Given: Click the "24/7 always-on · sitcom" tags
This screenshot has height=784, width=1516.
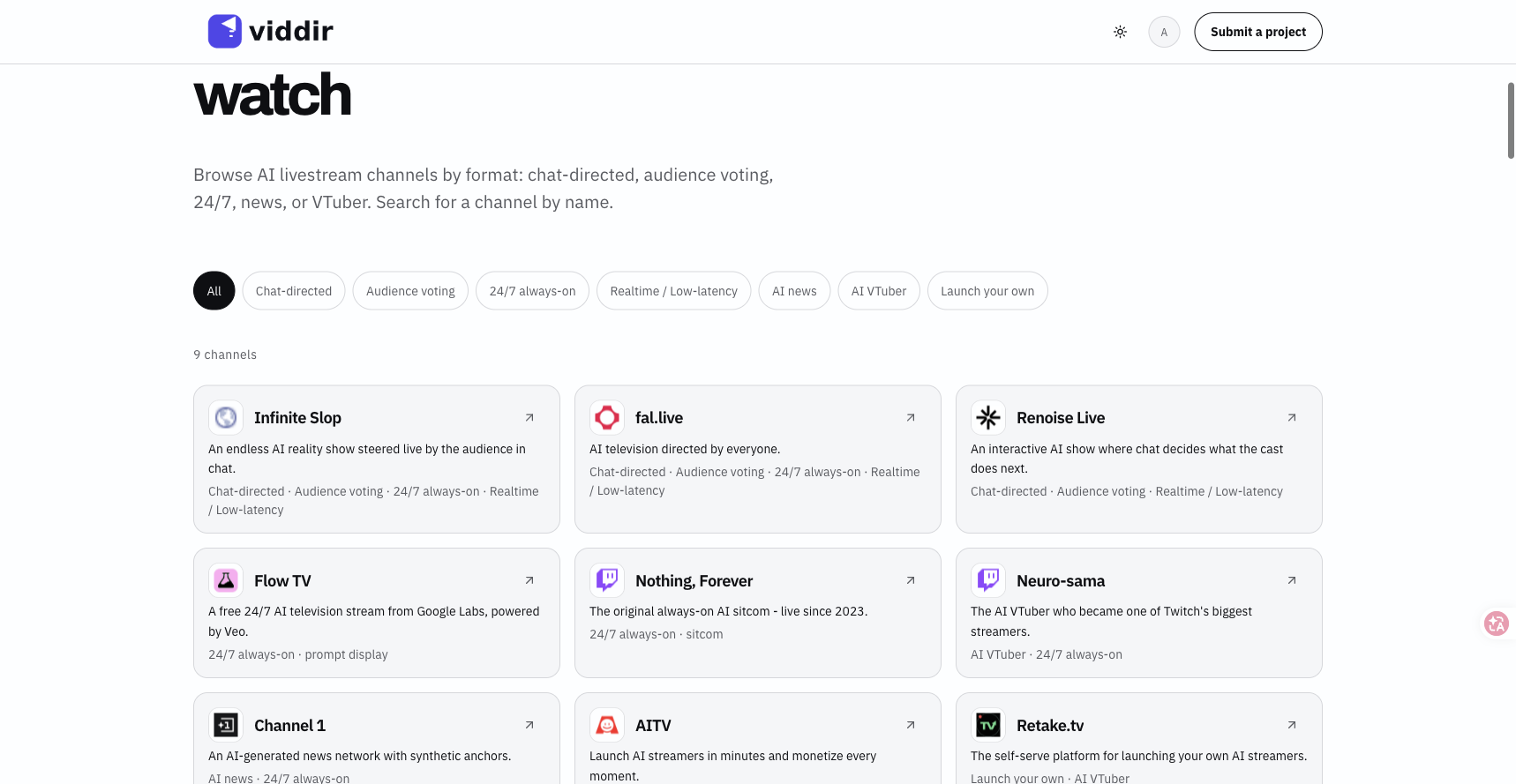Looking at the screenshot, I should click(x=656, y=634).
